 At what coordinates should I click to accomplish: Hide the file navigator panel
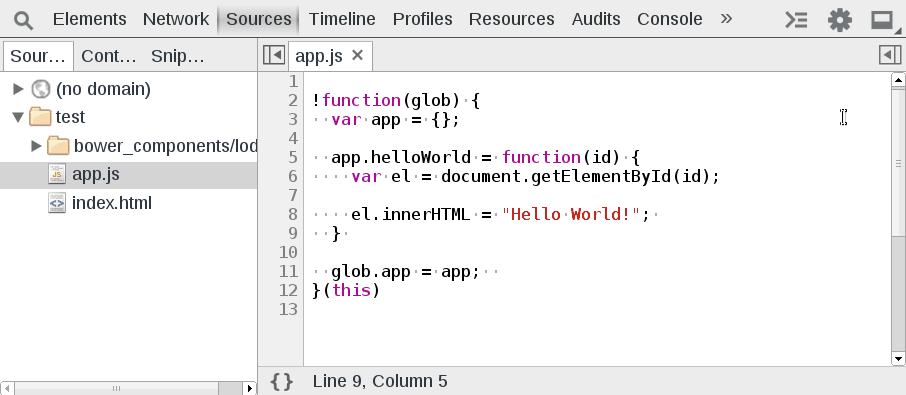pyautogui.click(x=273, y=55)
